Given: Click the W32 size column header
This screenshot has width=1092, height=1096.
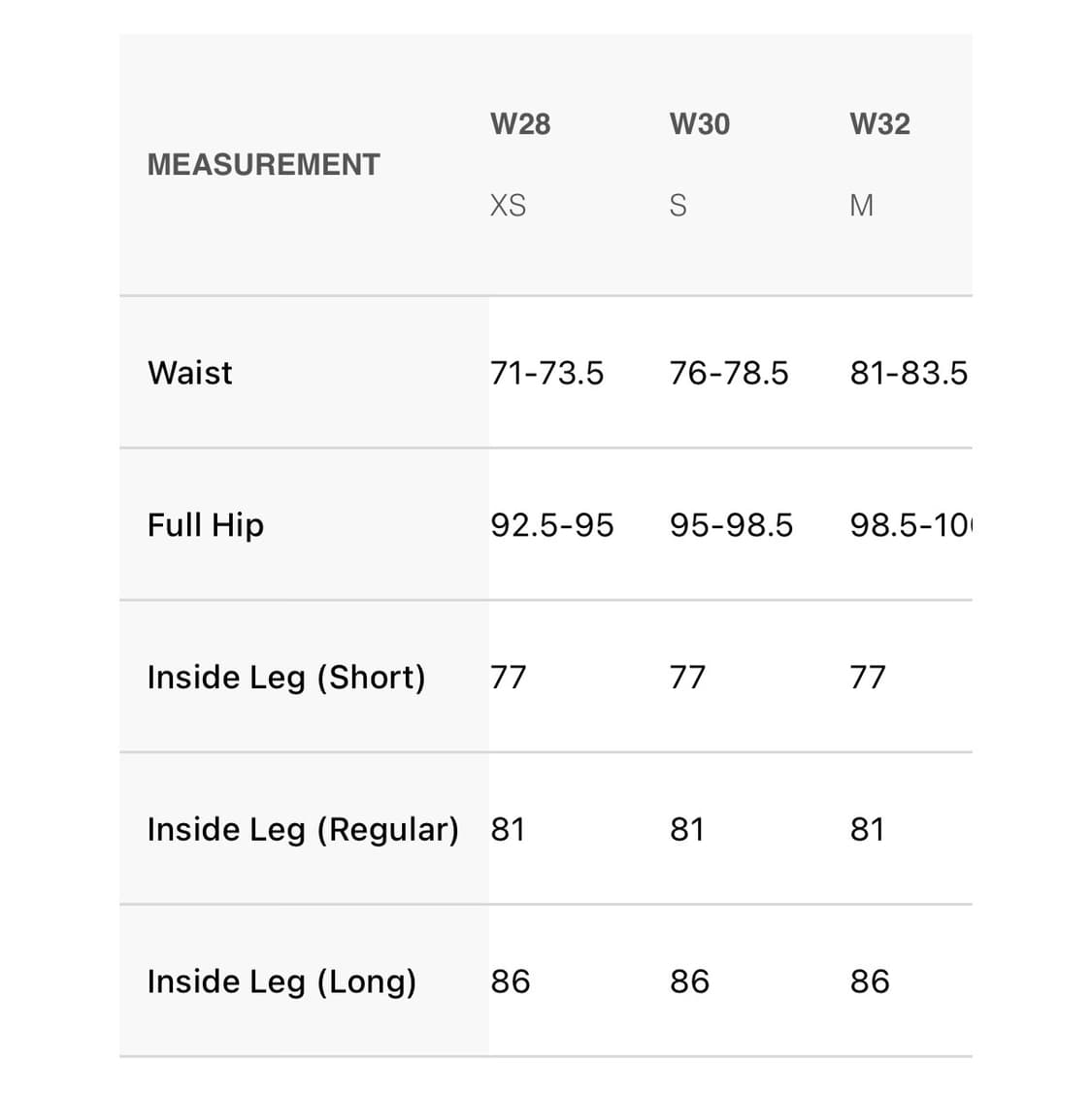Looking at the screenshot, I should (x=879, y=124).
